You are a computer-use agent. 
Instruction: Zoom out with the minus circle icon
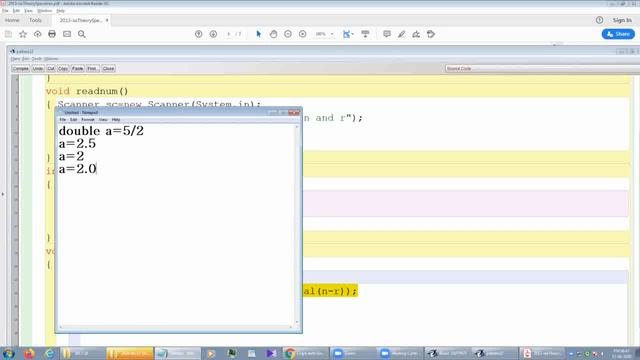tap(288, 34)
